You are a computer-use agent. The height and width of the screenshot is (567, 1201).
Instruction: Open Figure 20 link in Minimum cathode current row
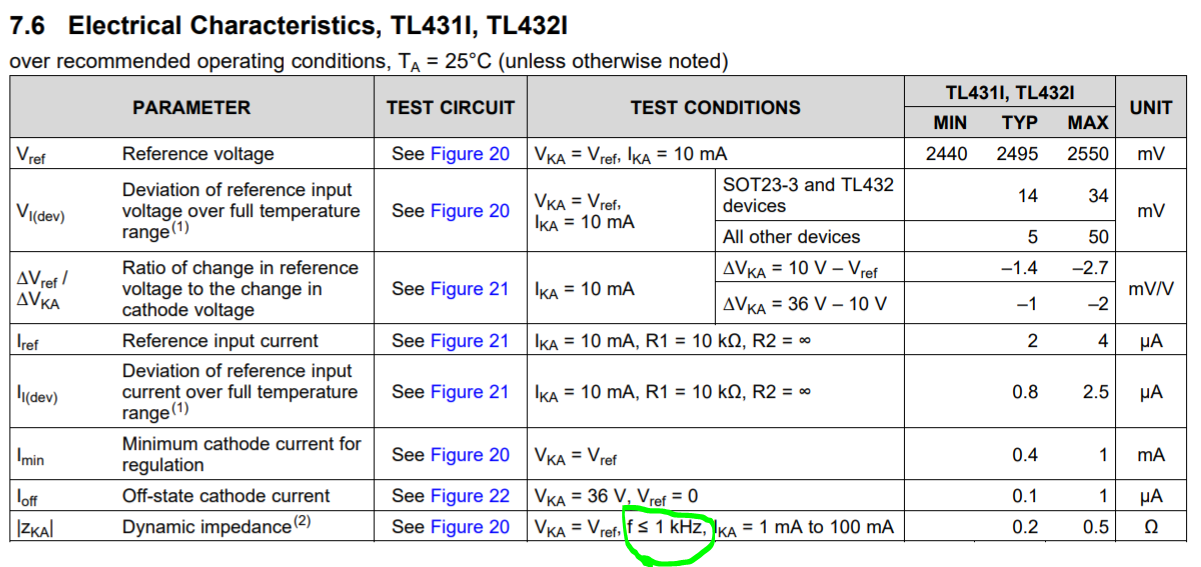pos(469,455)
